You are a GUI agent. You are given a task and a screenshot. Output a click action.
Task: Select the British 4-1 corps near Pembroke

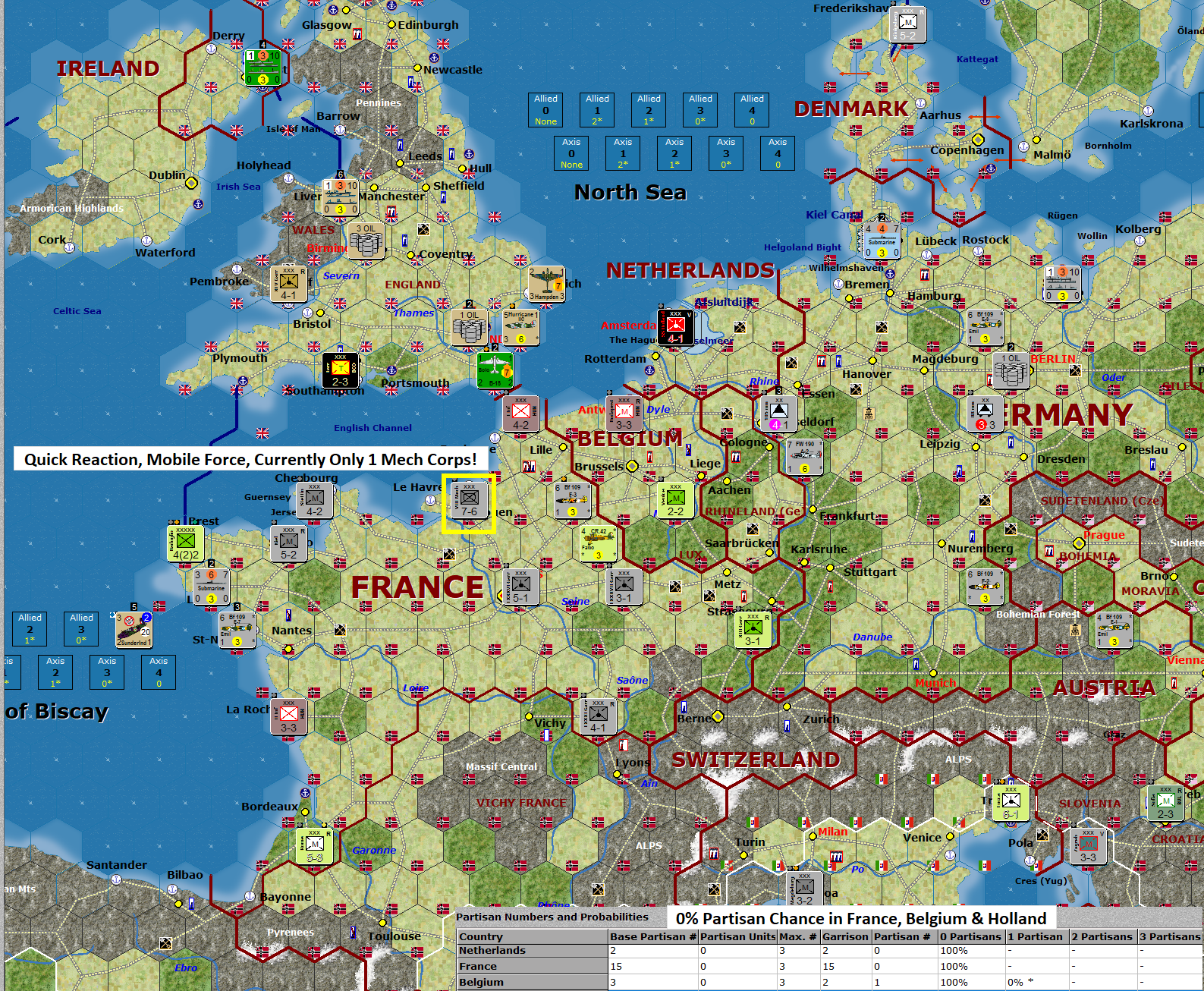click(289, 285)
